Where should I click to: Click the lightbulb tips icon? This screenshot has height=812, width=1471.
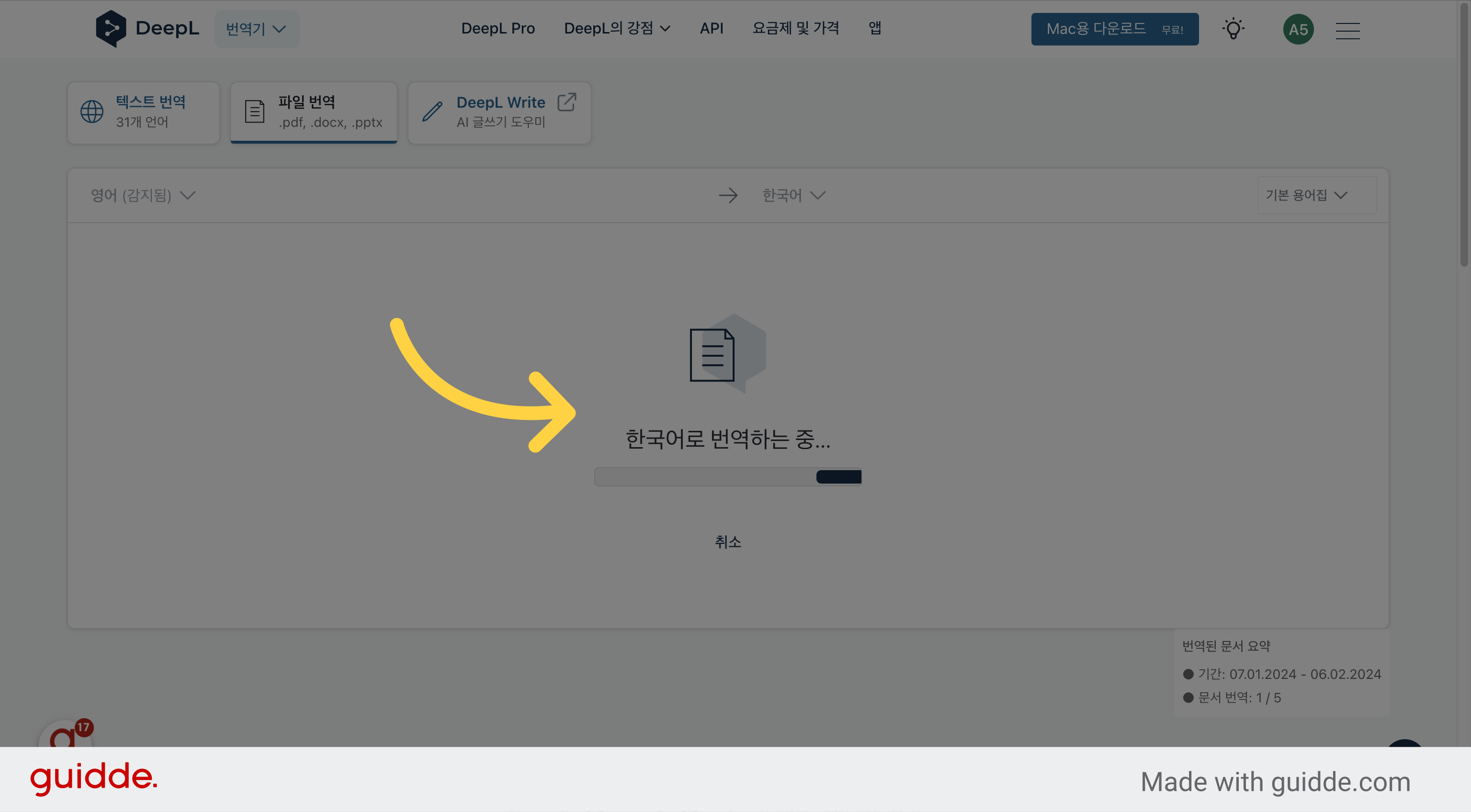1233,29
